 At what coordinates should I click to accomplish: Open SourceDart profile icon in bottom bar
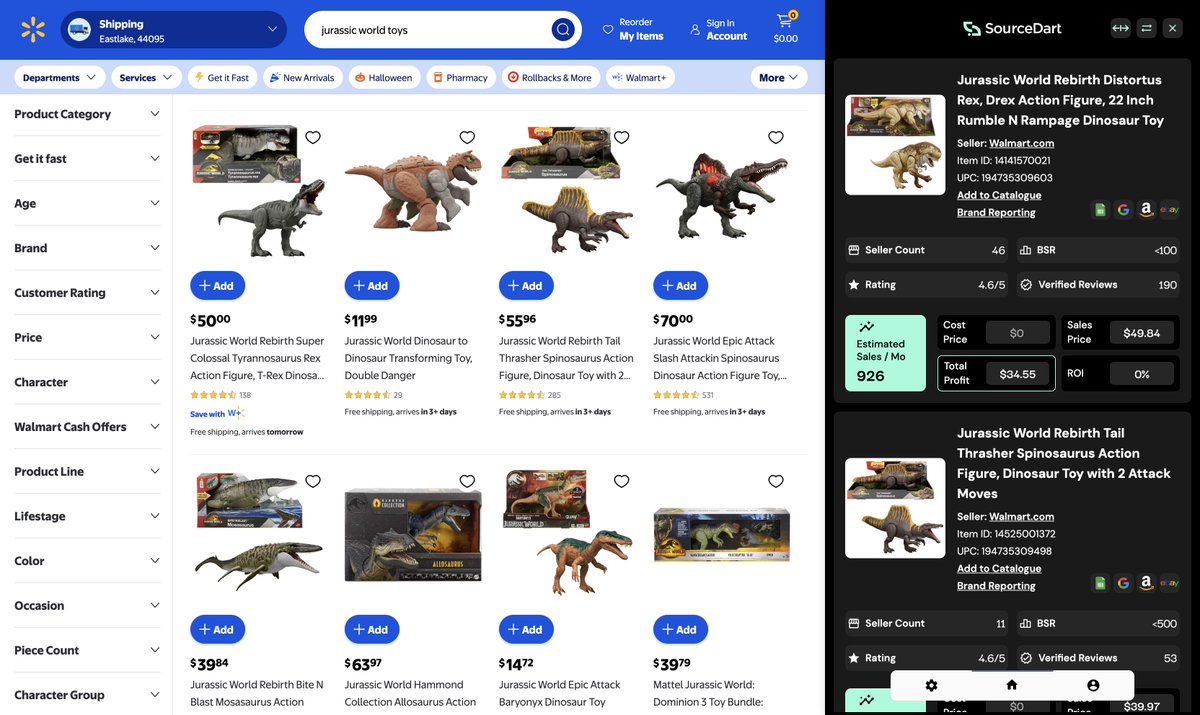[x=1093, y=685]
